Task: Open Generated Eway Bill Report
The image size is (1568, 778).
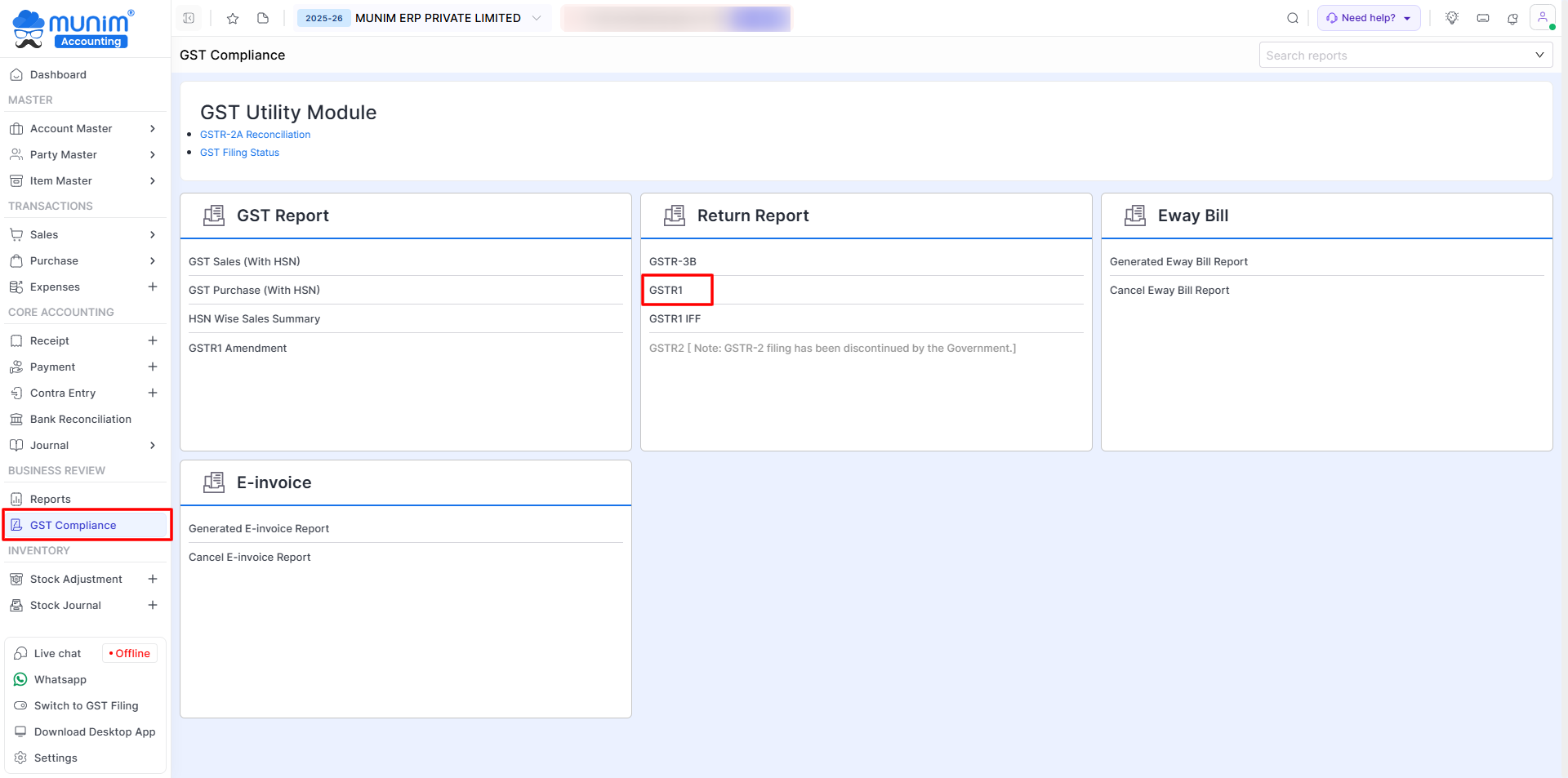Action: click(1178, 261)
